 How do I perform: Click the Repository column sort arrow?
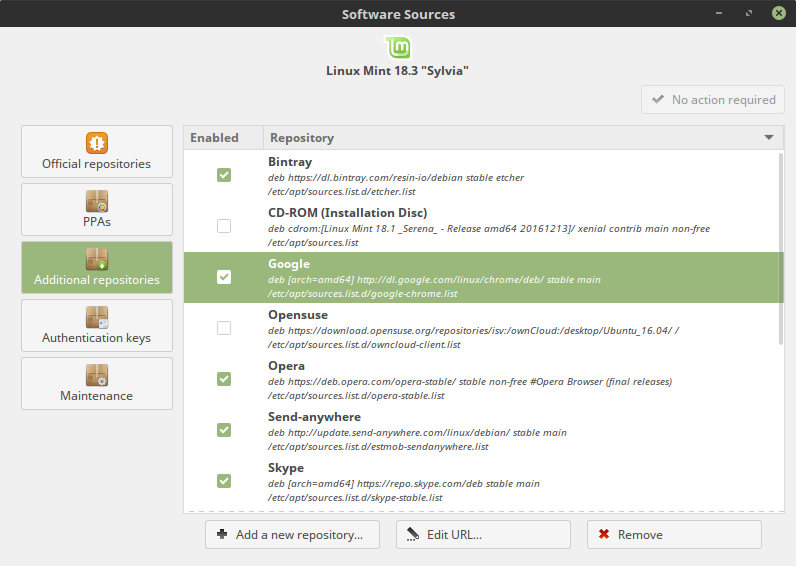pyautogui.click(x=768, y=138)
